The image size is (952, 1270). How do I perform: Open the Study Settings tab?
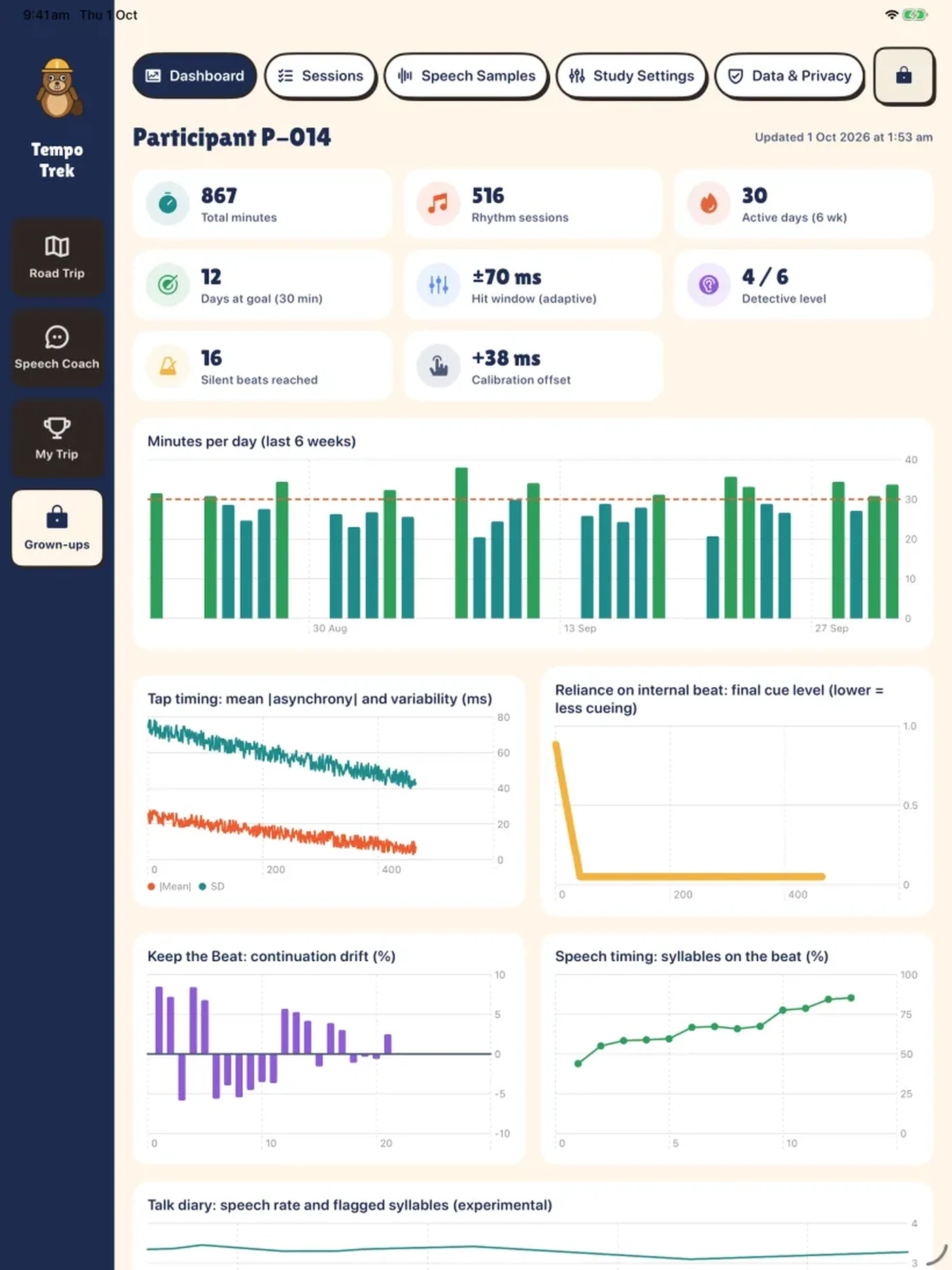point(632,76)
